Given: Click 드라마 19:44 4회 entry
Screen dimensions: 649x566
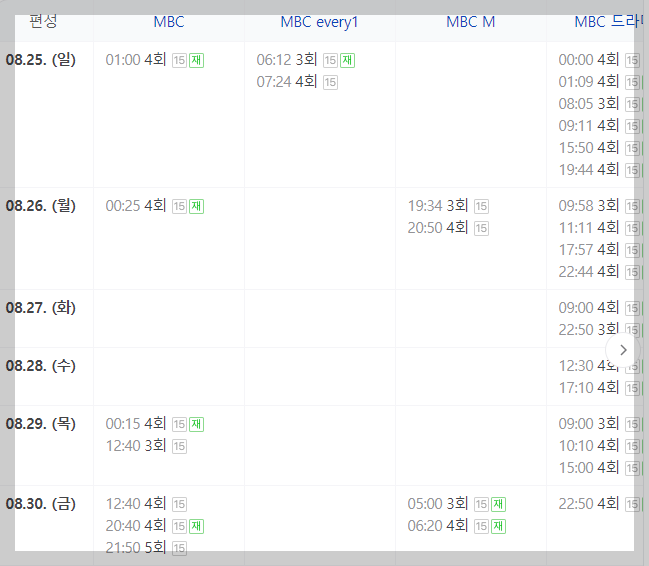Looking at the screenshot, I should pos(589,170).
